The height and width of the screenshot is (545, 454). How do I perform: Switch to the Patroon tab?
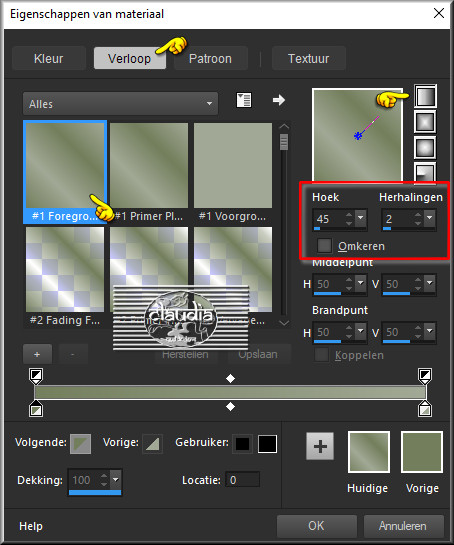[210, 58]
